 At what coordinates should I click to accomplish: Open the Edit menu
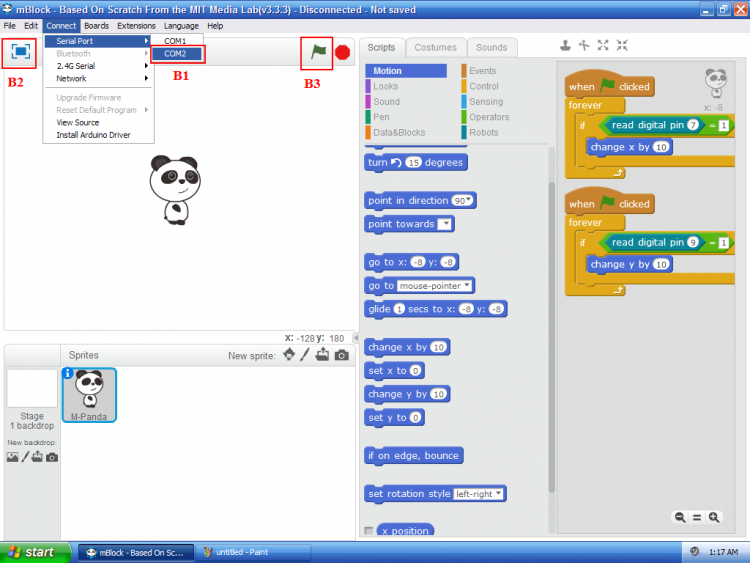[31, 26]
